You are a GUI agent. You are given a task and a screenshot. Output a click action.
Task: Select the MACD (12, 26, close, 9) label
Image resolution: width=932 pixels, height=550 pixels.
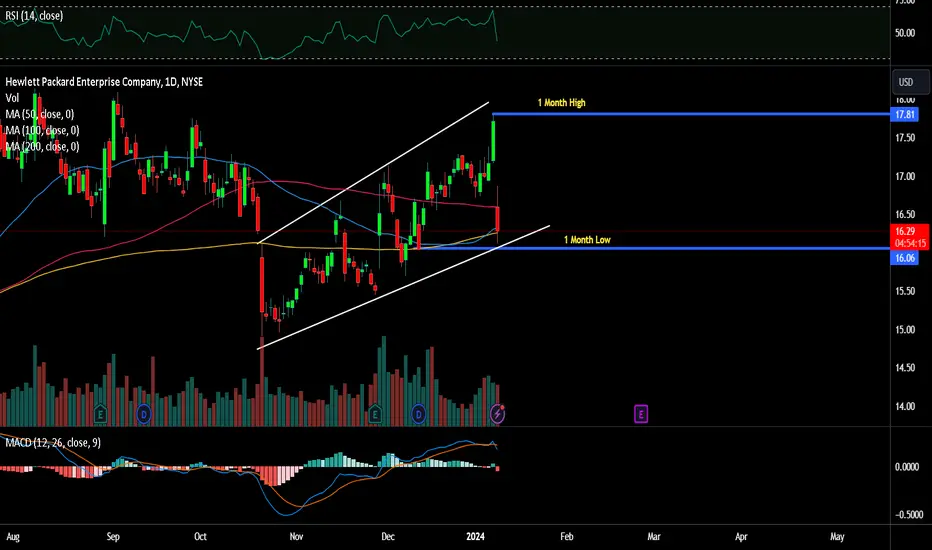pos(53,443)
